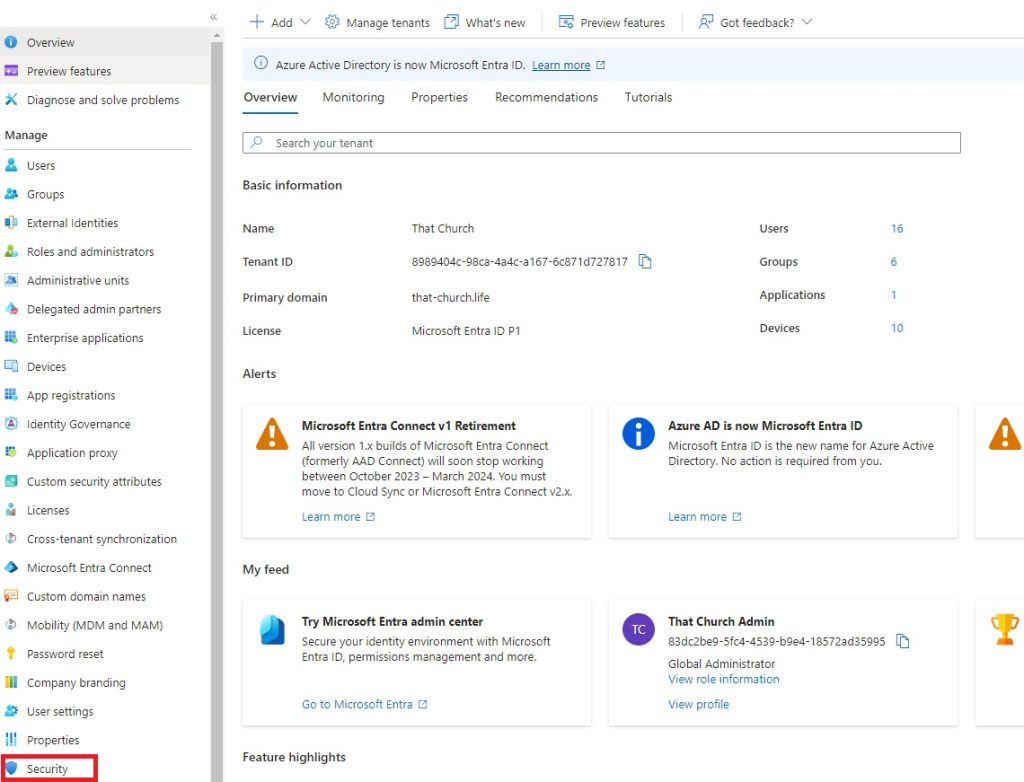Click Manage tenants in the toolbar
The height and width of the screenshot is (782, 1024).
(x=377, y=22)
